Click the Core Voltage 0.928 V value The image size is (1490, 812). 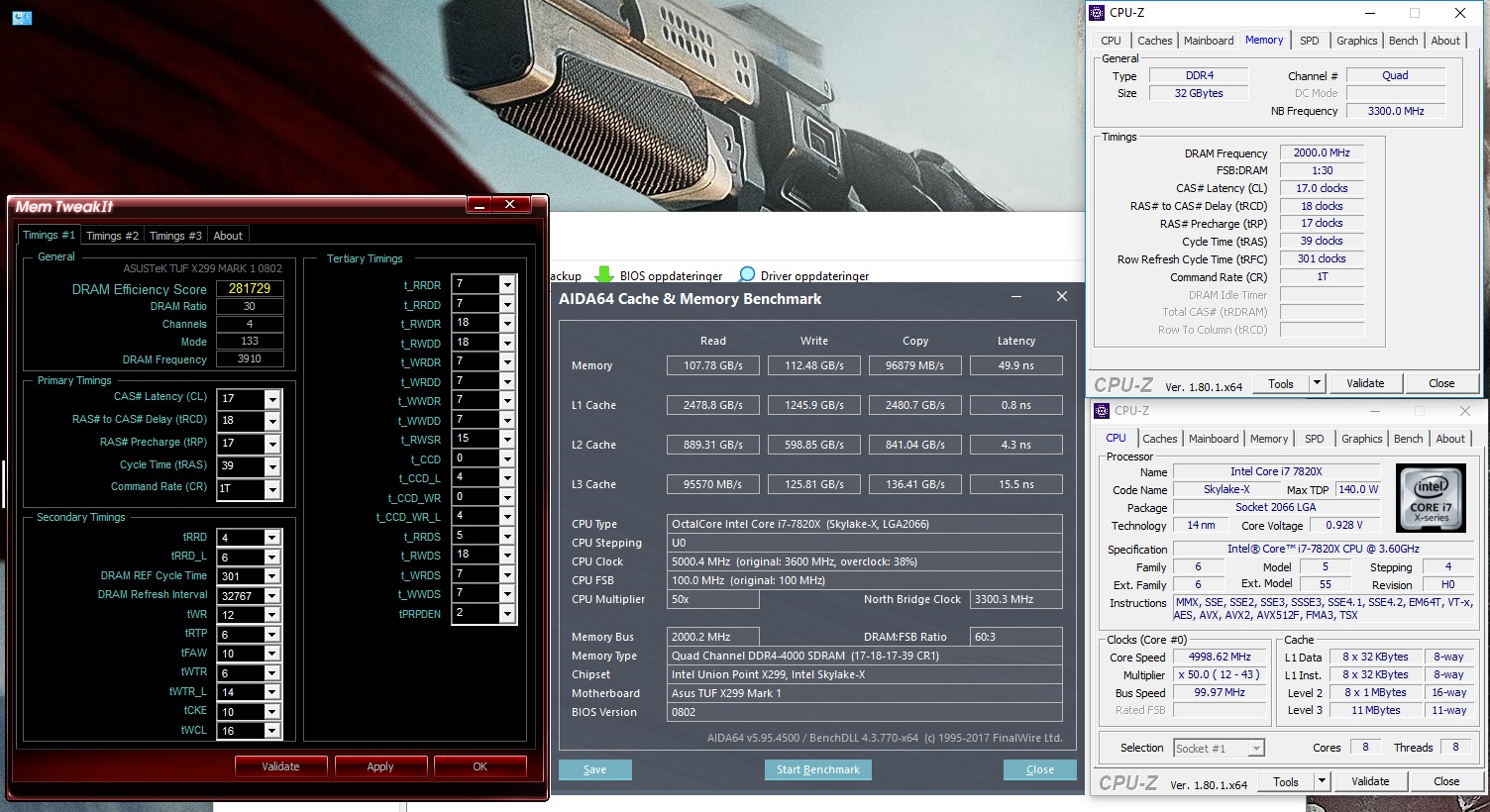[1344, 525]
